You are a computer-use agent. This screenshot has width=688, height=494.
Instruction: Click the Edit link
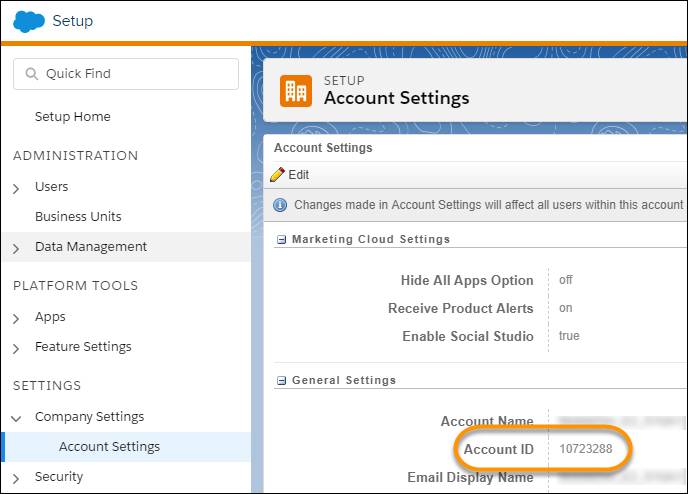pos(298,175)
